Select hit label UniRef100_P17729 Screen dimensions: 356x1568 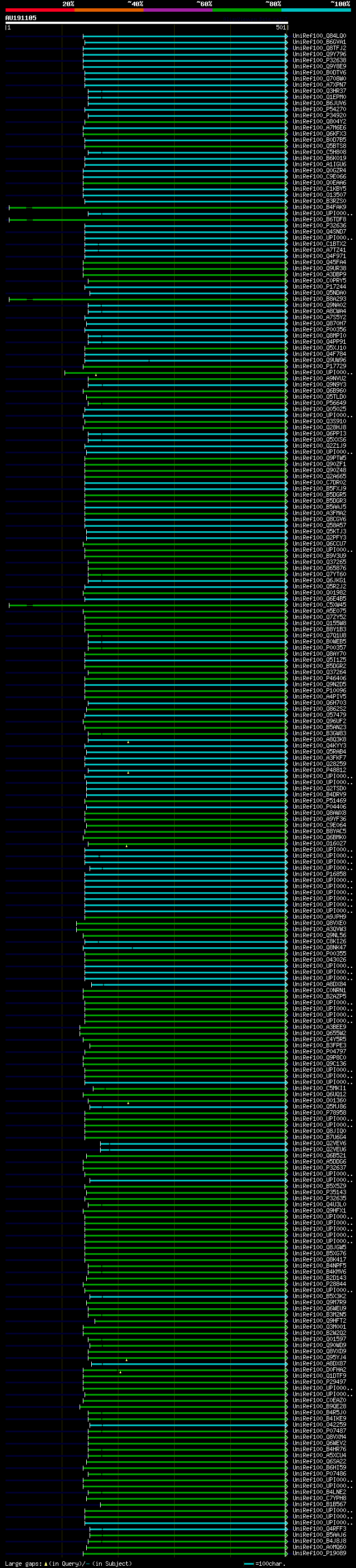point(319,367)
